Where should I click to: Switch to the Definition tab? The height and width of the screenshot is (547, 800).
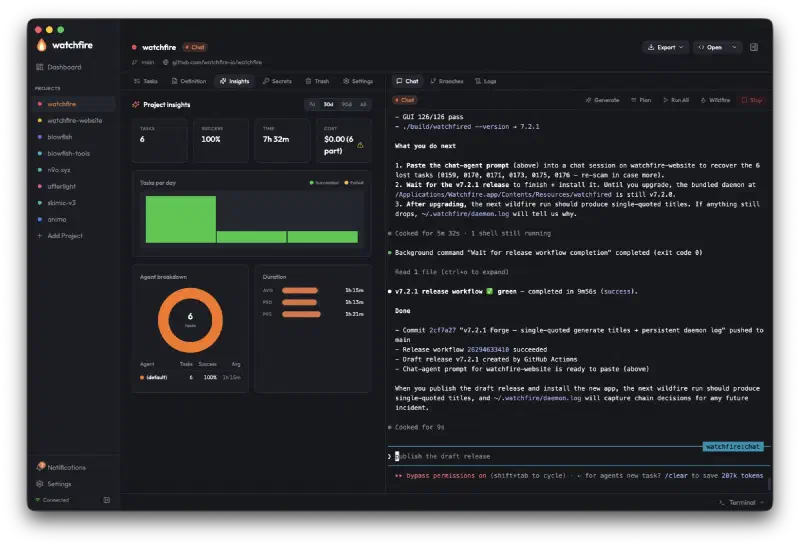pyautogui.click(x=189, y=81)
